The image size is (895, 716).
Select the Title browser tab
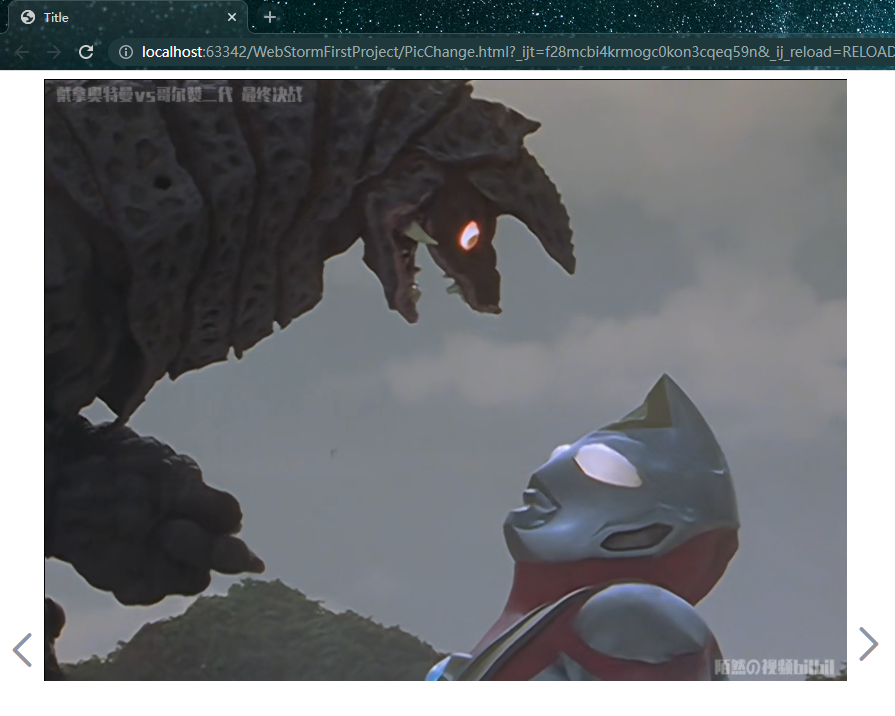(x=128, y=17)
